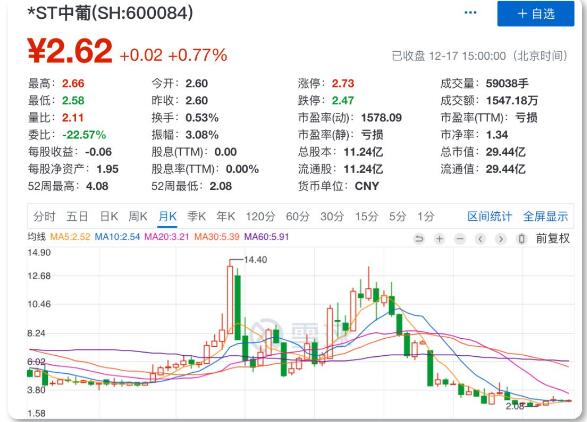587x422 pixels.
Task: Switch to the 1分 chart tab
Action: [426, 216]
